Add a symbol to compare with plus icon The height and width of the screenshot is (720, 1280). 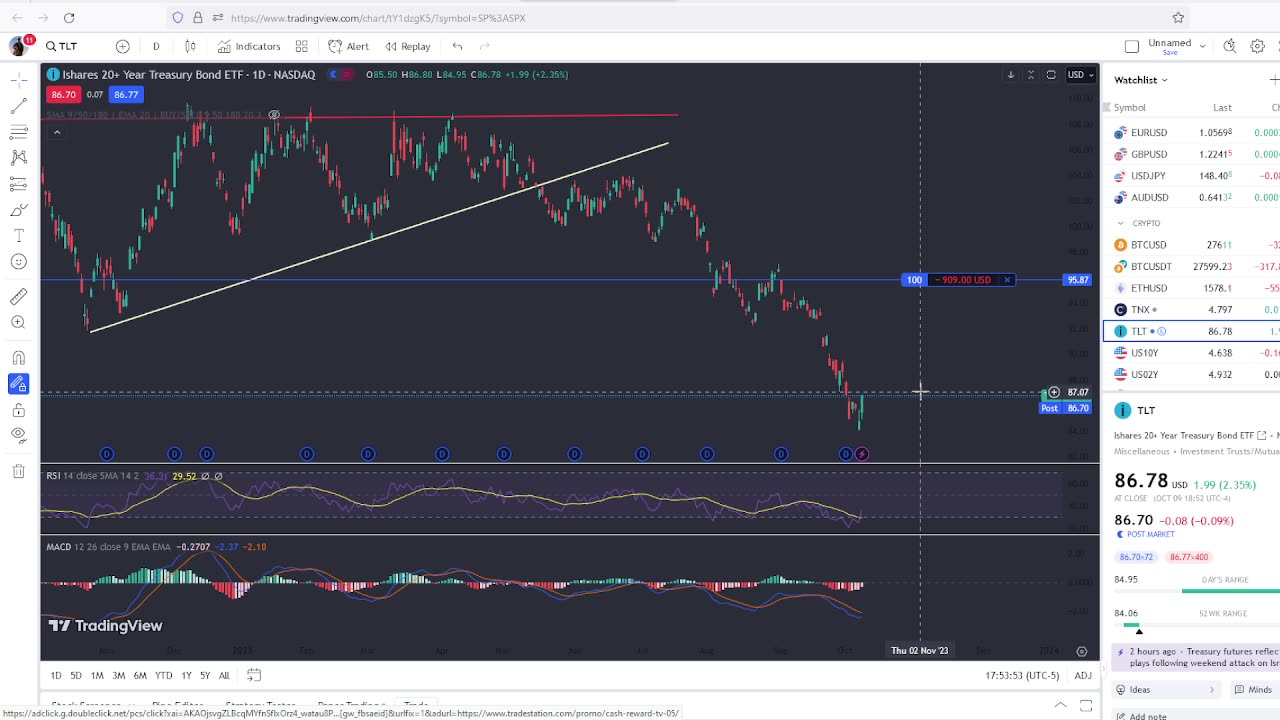tap(122, 46)
